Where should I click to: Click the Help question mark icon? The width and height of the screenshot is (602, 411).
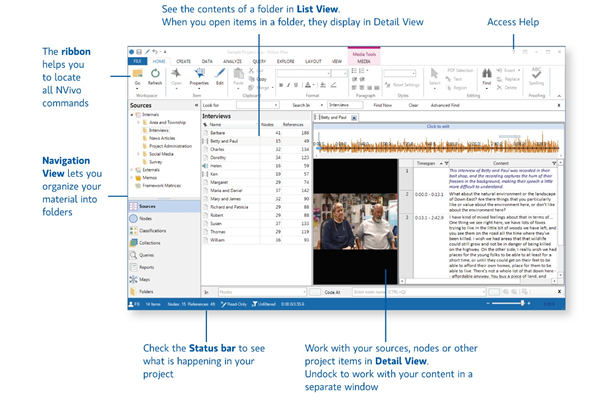(513, 52)
